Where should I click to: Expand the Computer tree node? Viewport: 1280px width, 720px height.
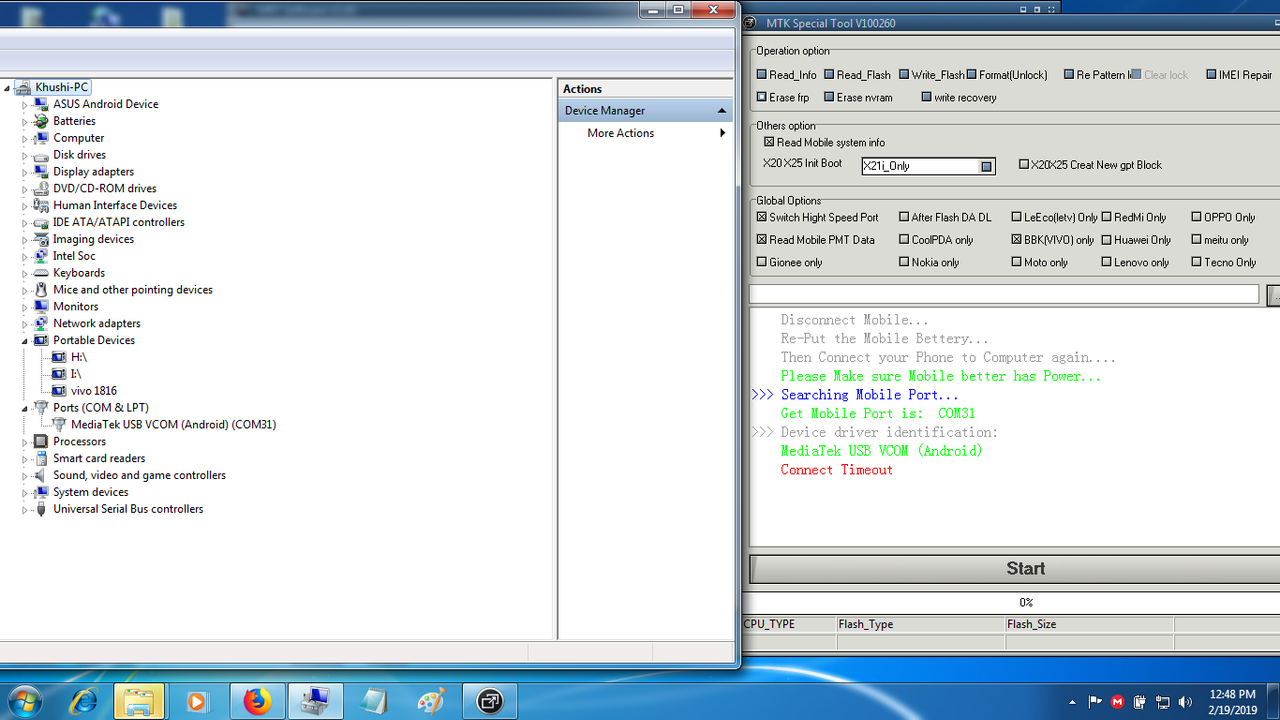click(25, 138)
